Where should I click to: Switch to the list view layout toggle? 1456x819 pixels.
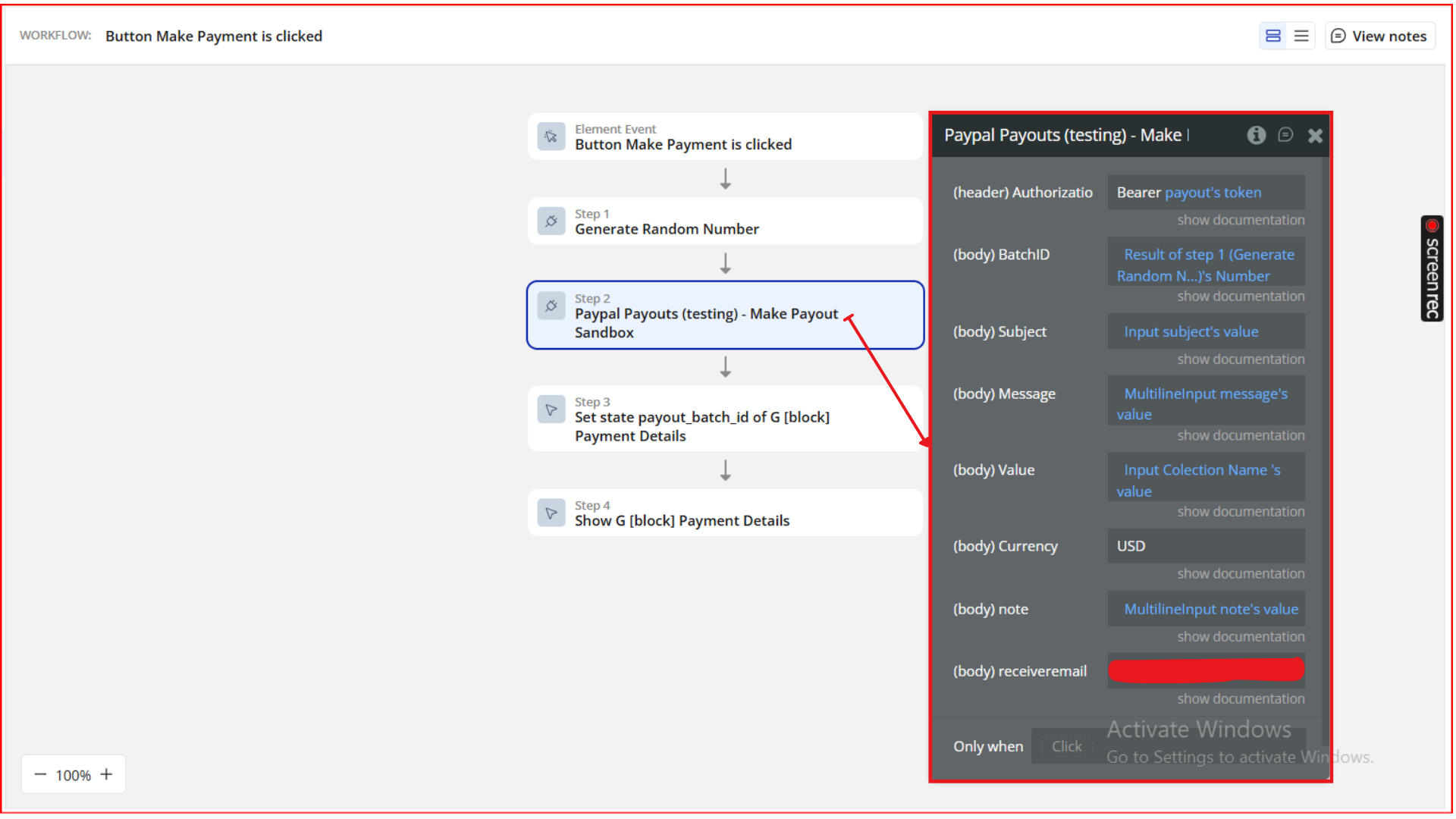[1301, 36]
